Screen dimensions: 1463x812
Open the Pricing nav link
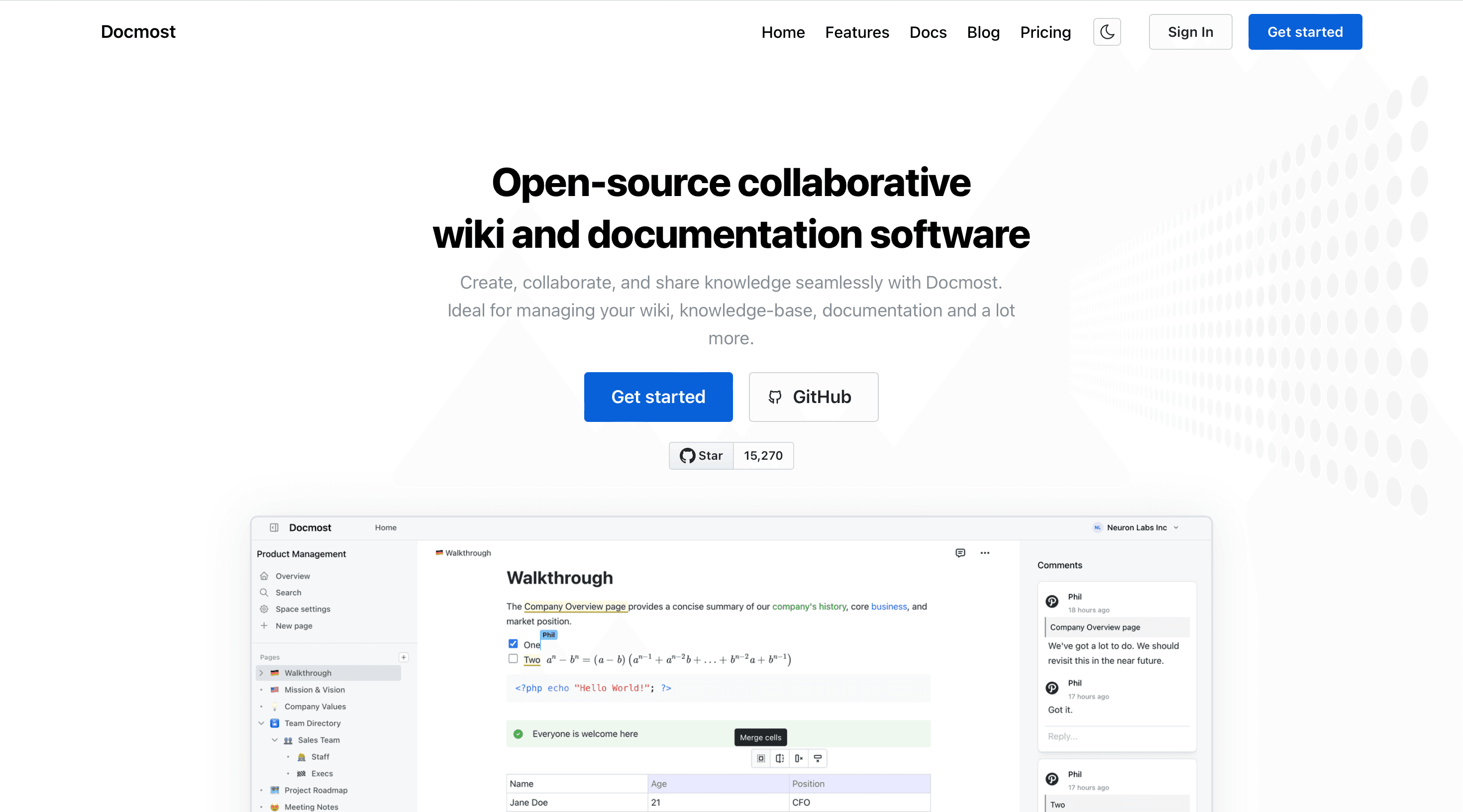1045,32
